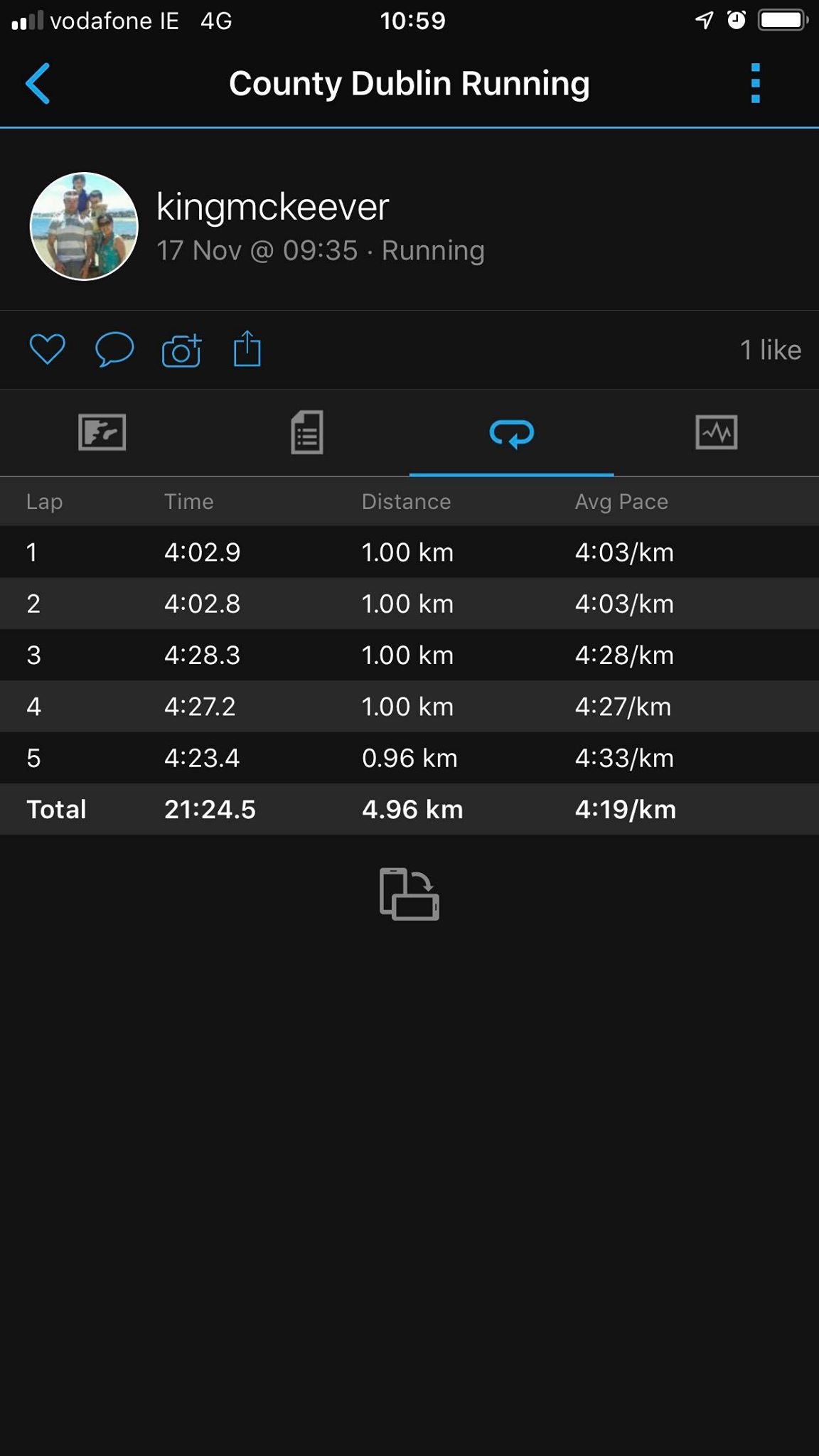Viewport: 819px width, 1456px height.
Task: Select the lap 1 row
Action: click(409, 552)
